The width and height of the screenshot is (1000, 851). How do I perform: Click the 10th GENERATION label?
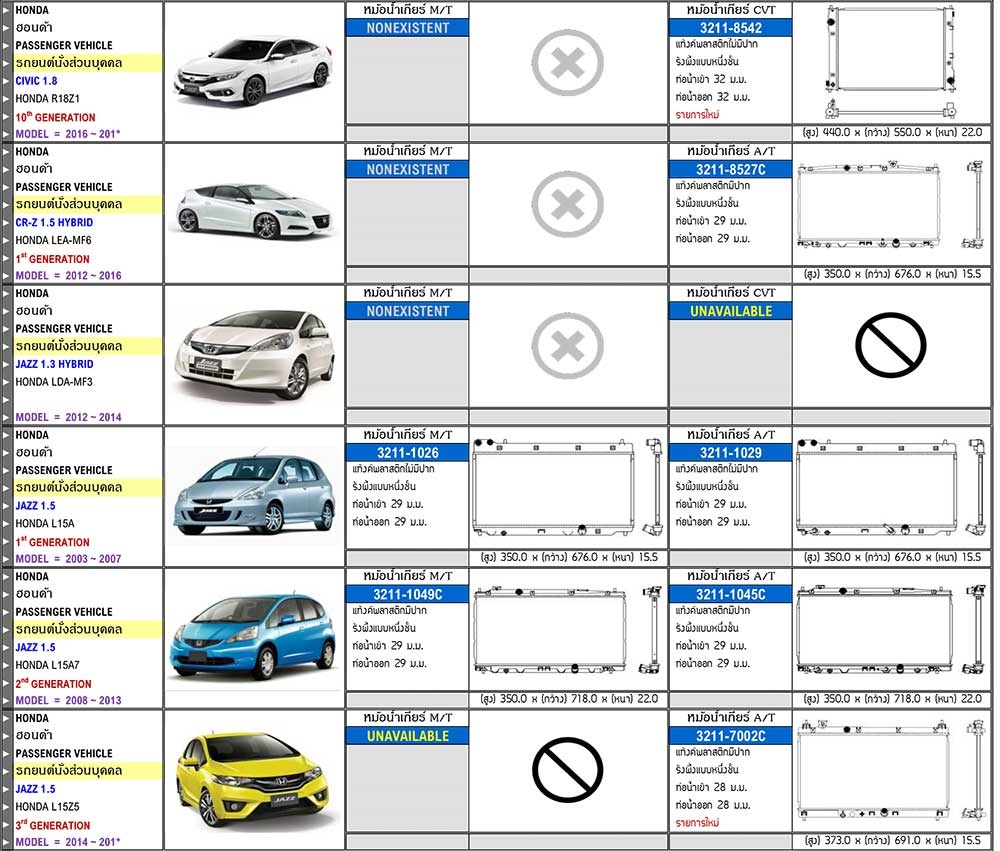coord(55,117)
